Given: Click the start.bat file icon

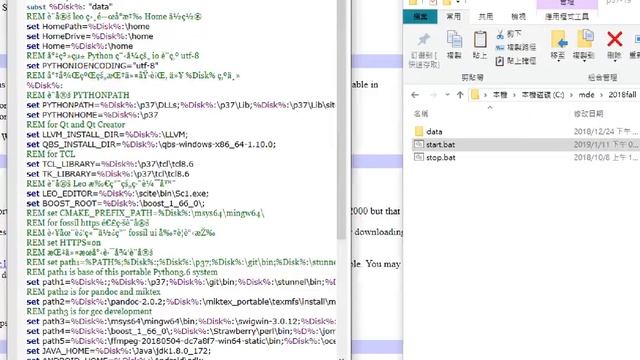Looking at the screenshot, I should click(x=419, y=144).
